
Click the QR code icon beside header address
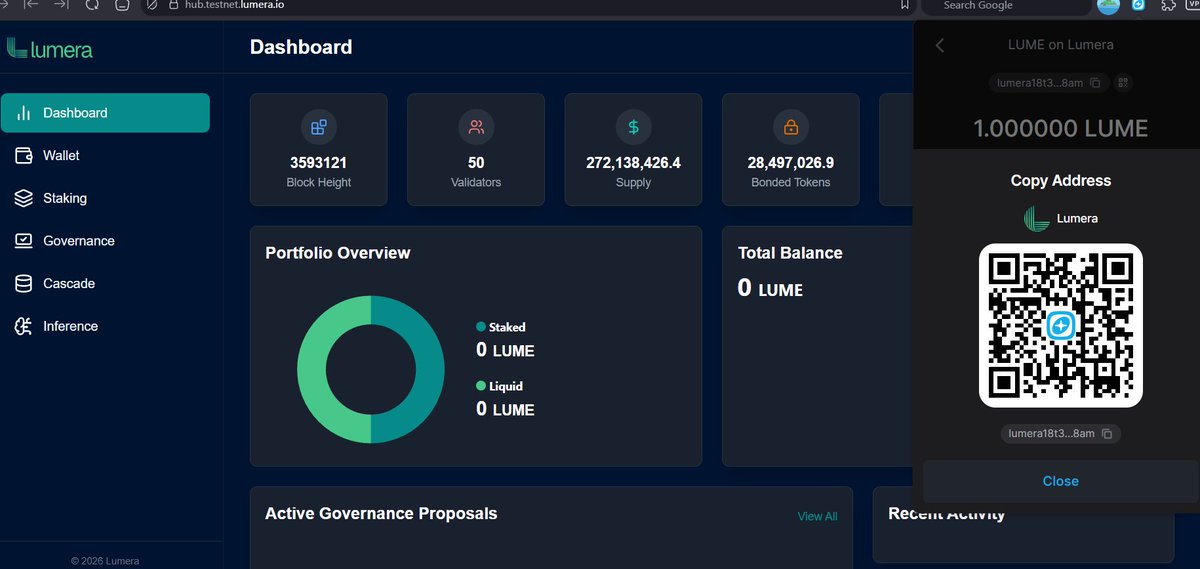[1123, 83]
